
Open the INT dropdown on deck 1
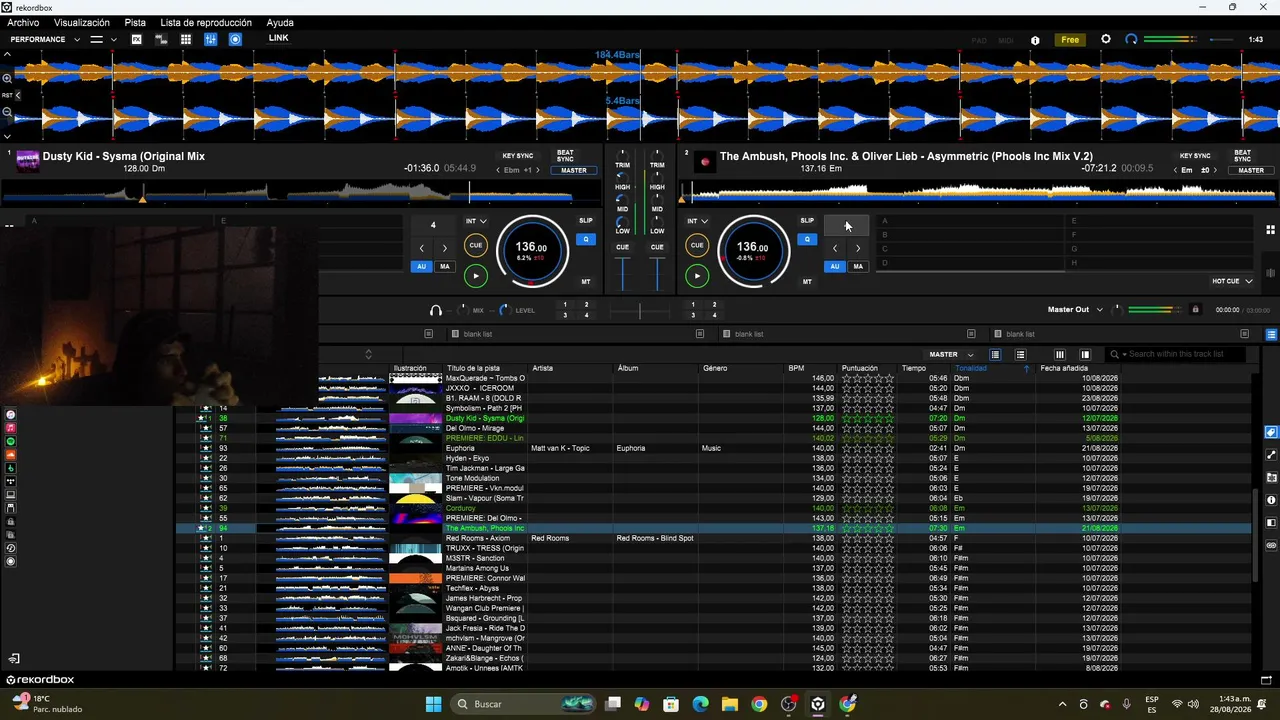[476, 221]
